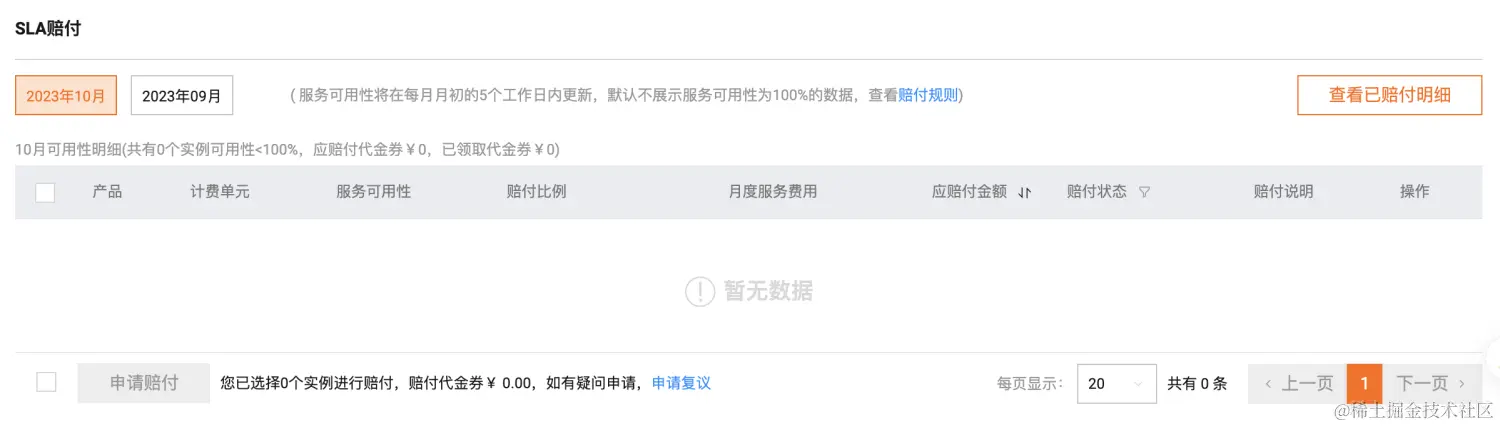Click the 月度服务费用 column header
The width and height of the screenshot is (1500, 427).
pos(772,191)
